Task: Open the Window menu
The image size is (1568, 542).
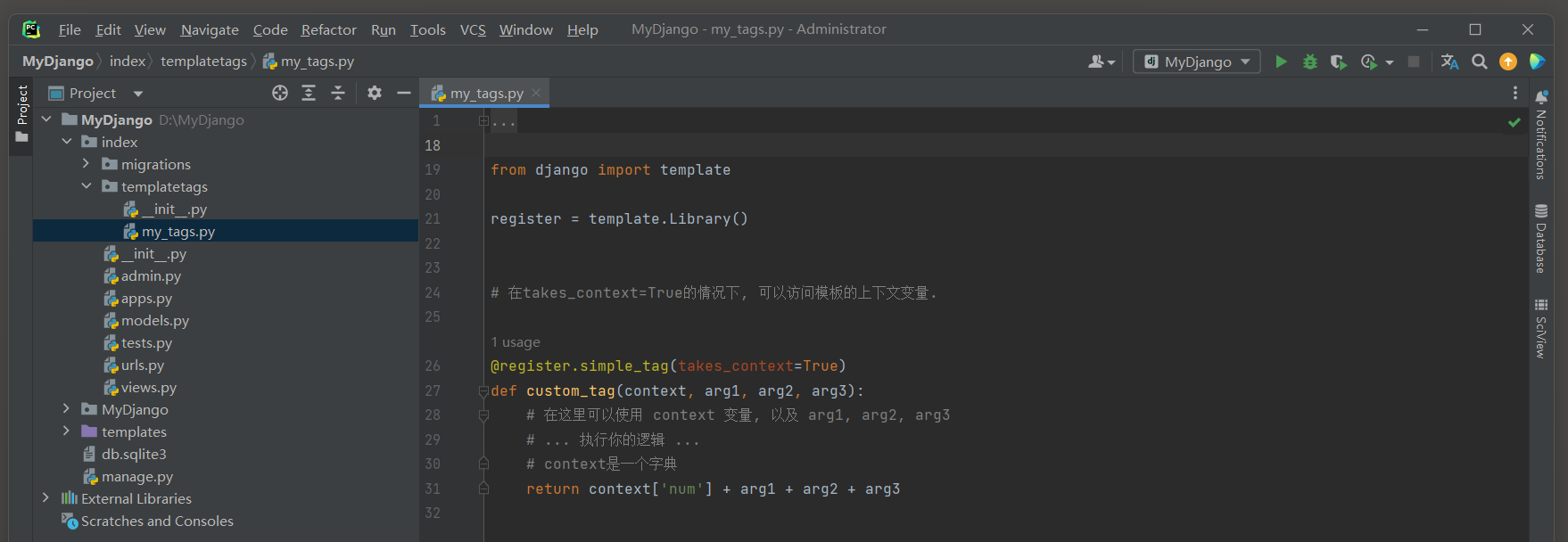Action: [x=526, y=29]
